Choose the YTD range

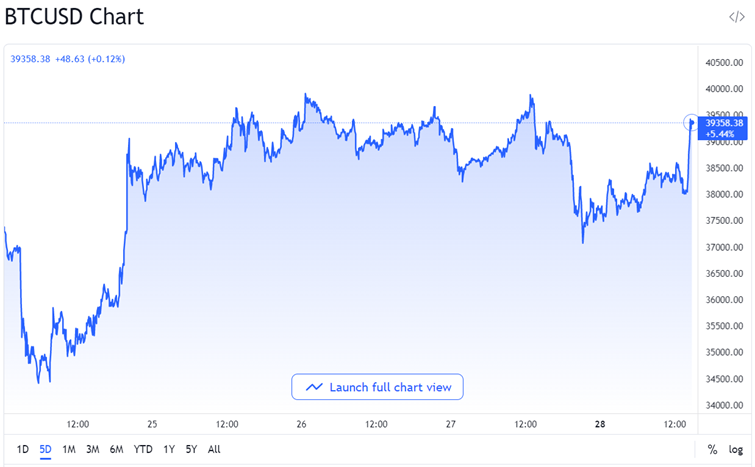click(143, 450)
